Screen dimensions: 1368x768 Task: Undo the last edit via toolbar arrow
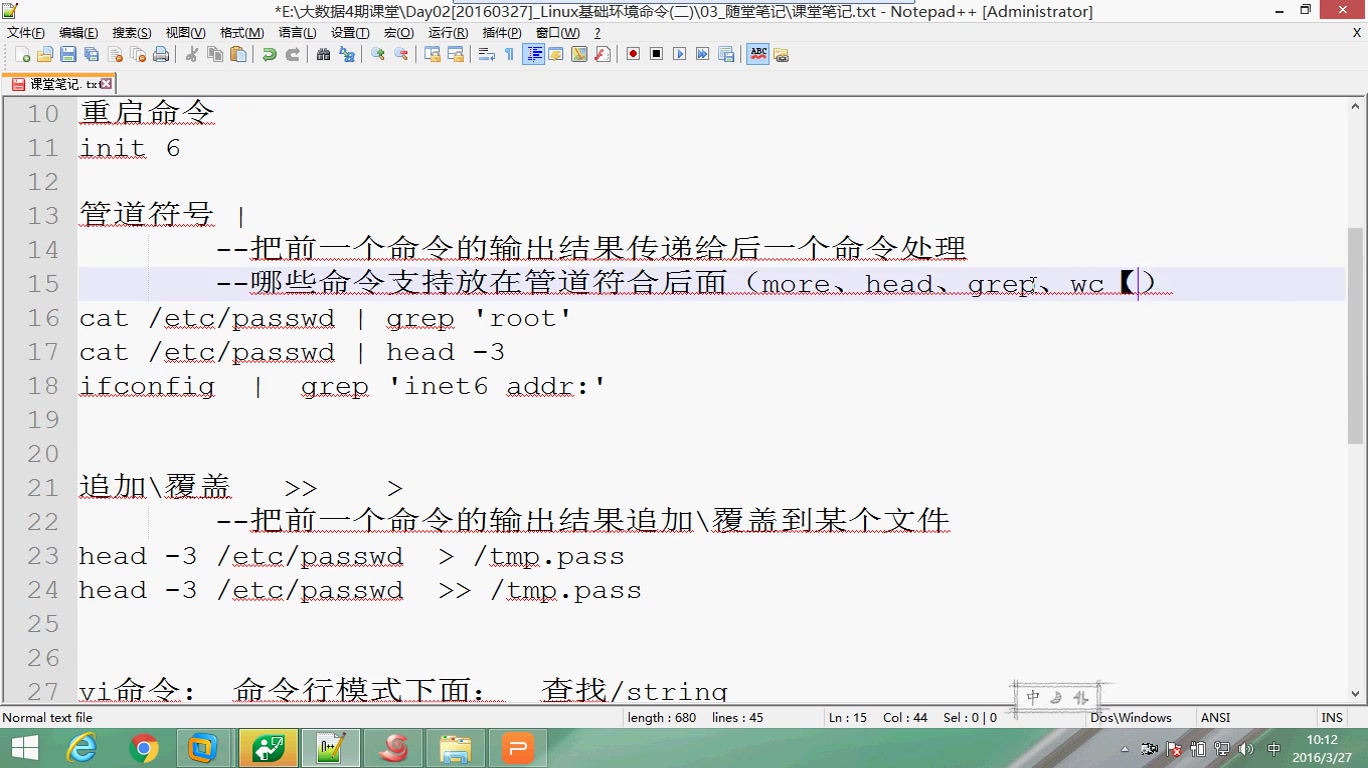tap(268, 54)
